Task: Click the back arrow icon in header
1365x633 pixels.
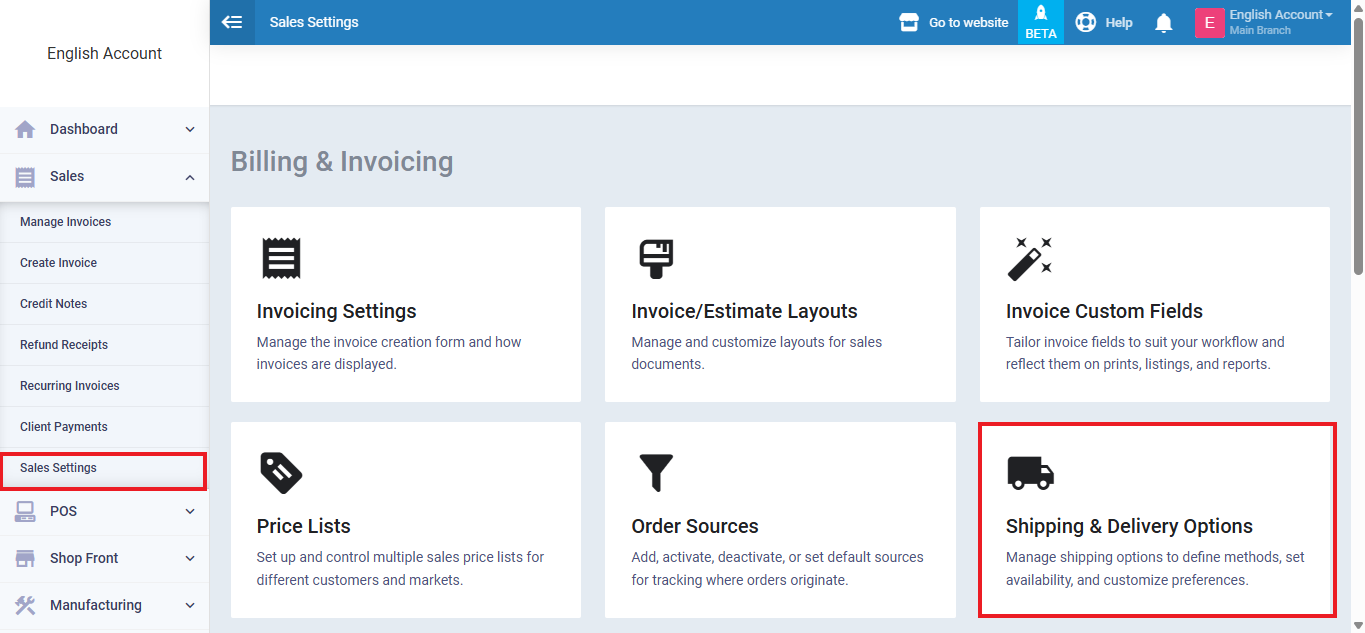Action: click(x=232, y=22)
